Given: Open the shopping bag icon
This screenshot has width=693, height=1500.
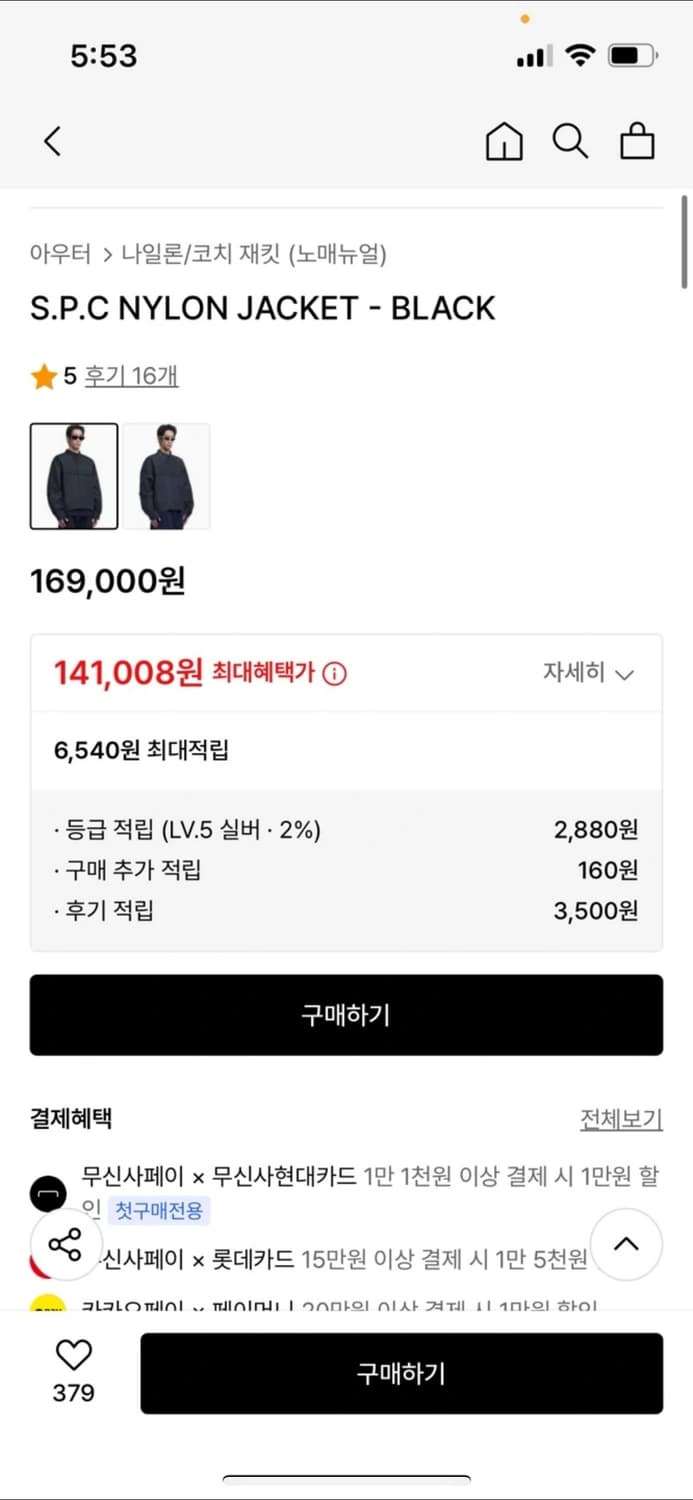Looking at the screenshot, I should tap(637, 141).
